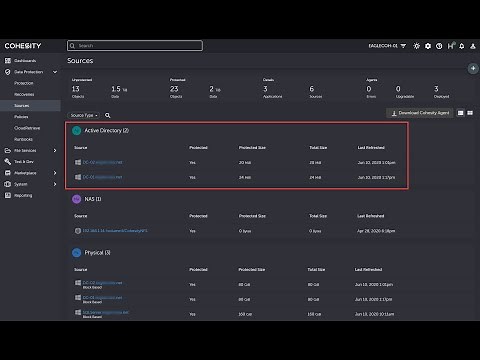Click the 23 protected objects value
The height and width of the screenshot is (360, 480).
point(174,89)
